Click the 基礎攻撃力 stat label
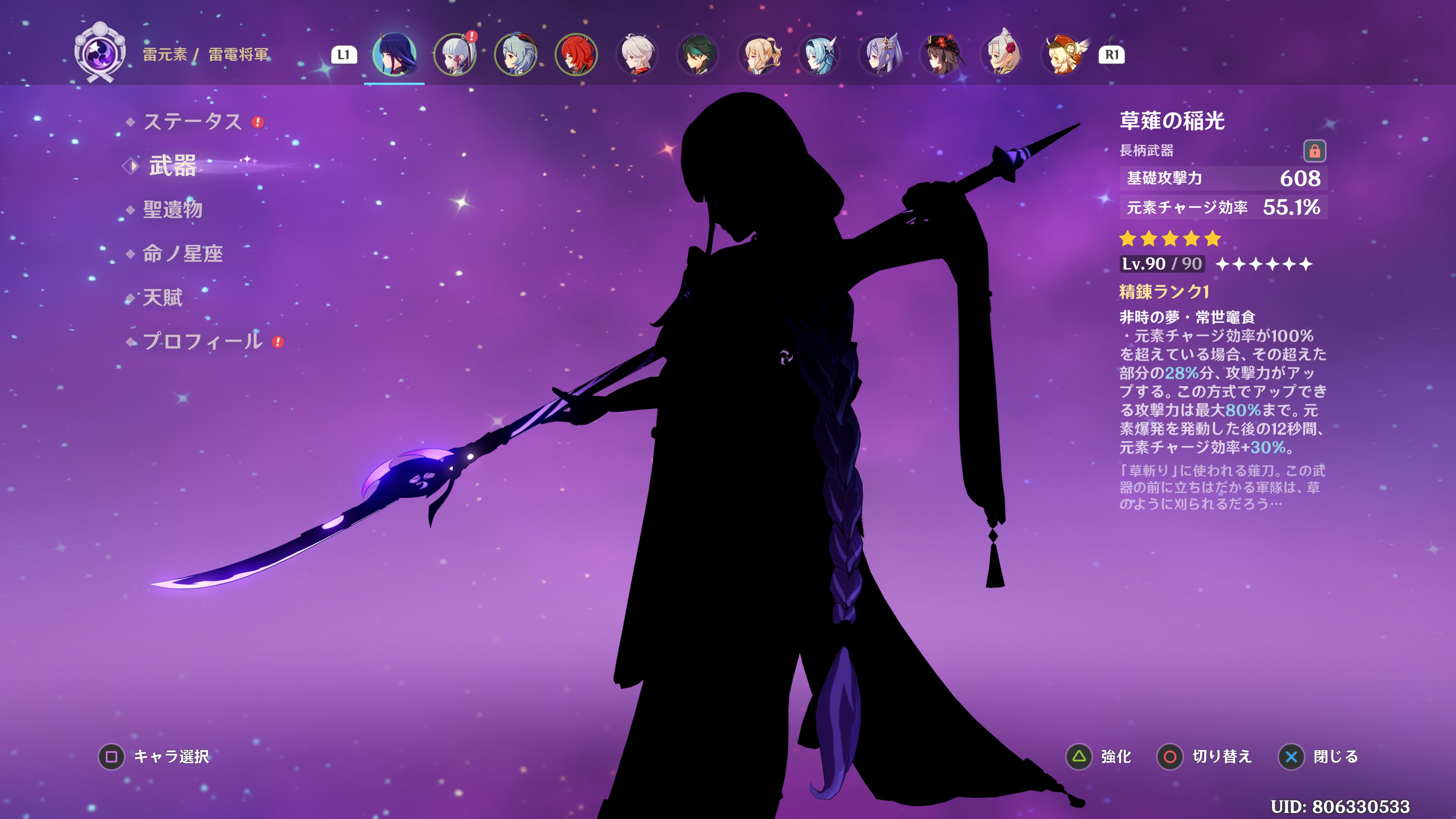The height and width of the screenshot is (819, 1456). click(x=1164, y=178)
